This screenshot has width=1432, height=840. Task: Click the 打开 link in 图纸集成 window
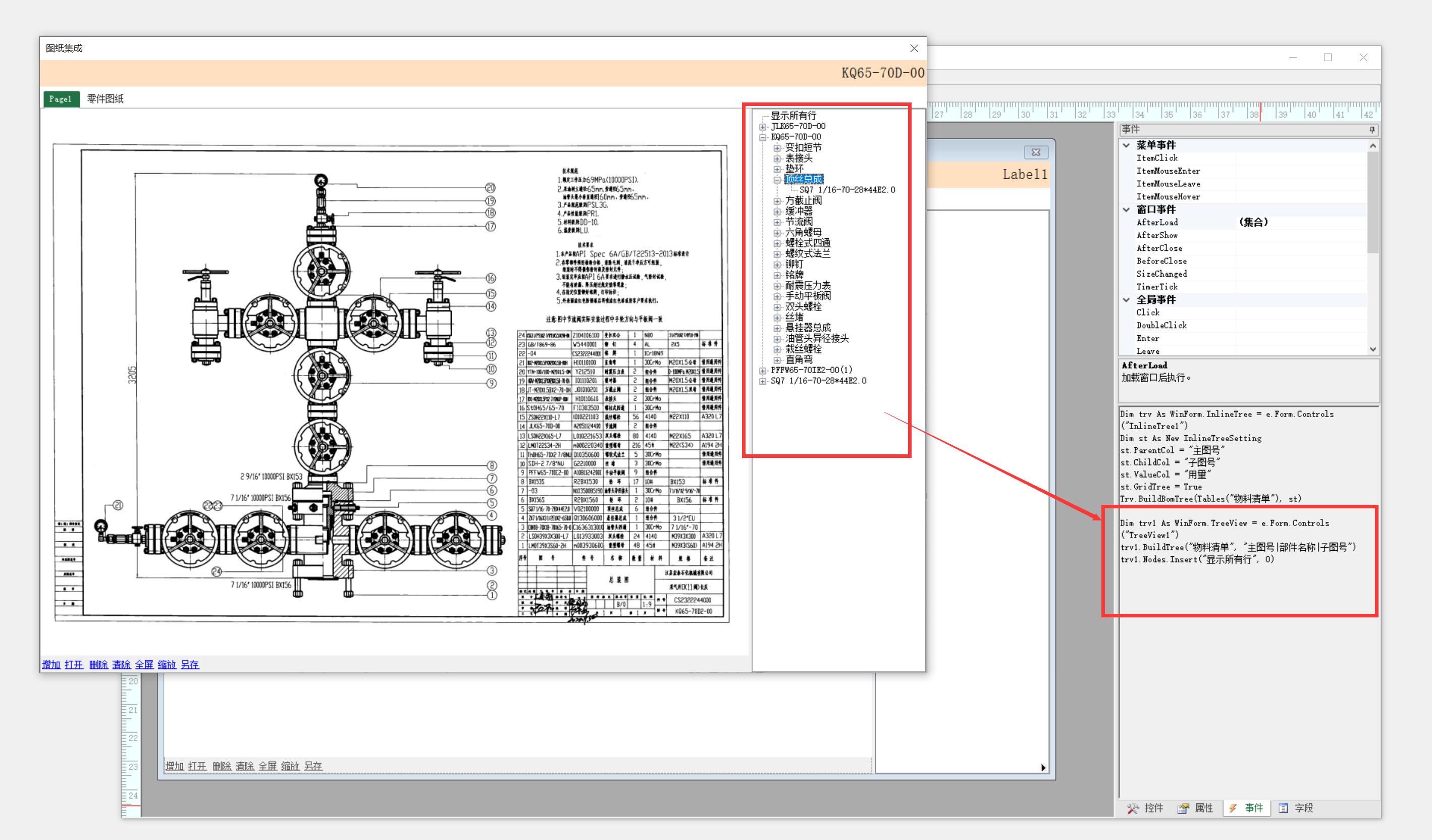[x=74, y=664]
